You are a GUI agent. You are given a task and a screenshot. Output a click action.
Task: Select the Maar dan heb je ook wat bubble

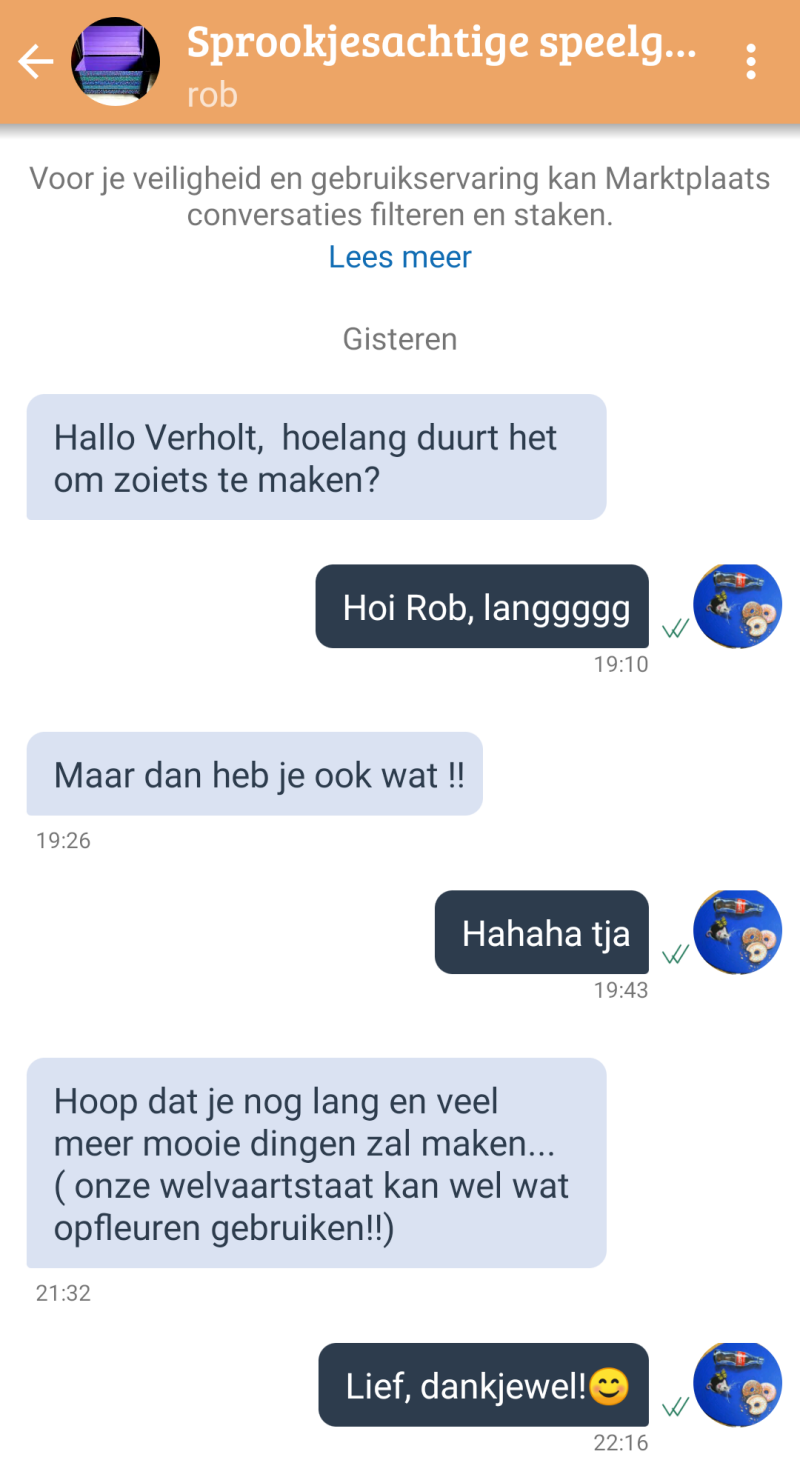[x=254, y=774]
